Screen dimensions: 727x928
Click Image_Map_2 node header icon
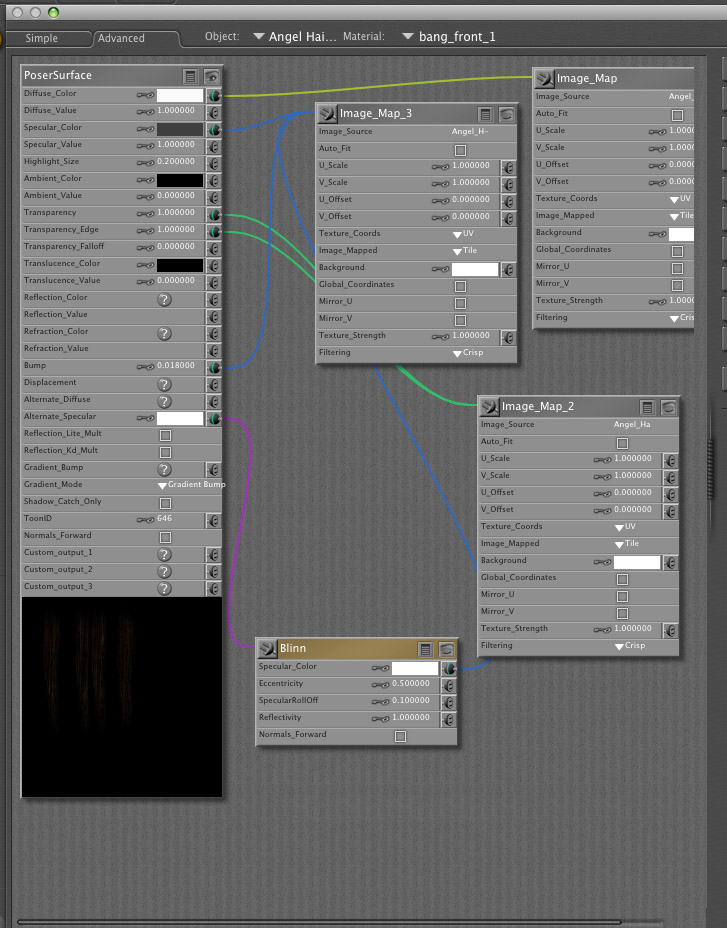490,407
